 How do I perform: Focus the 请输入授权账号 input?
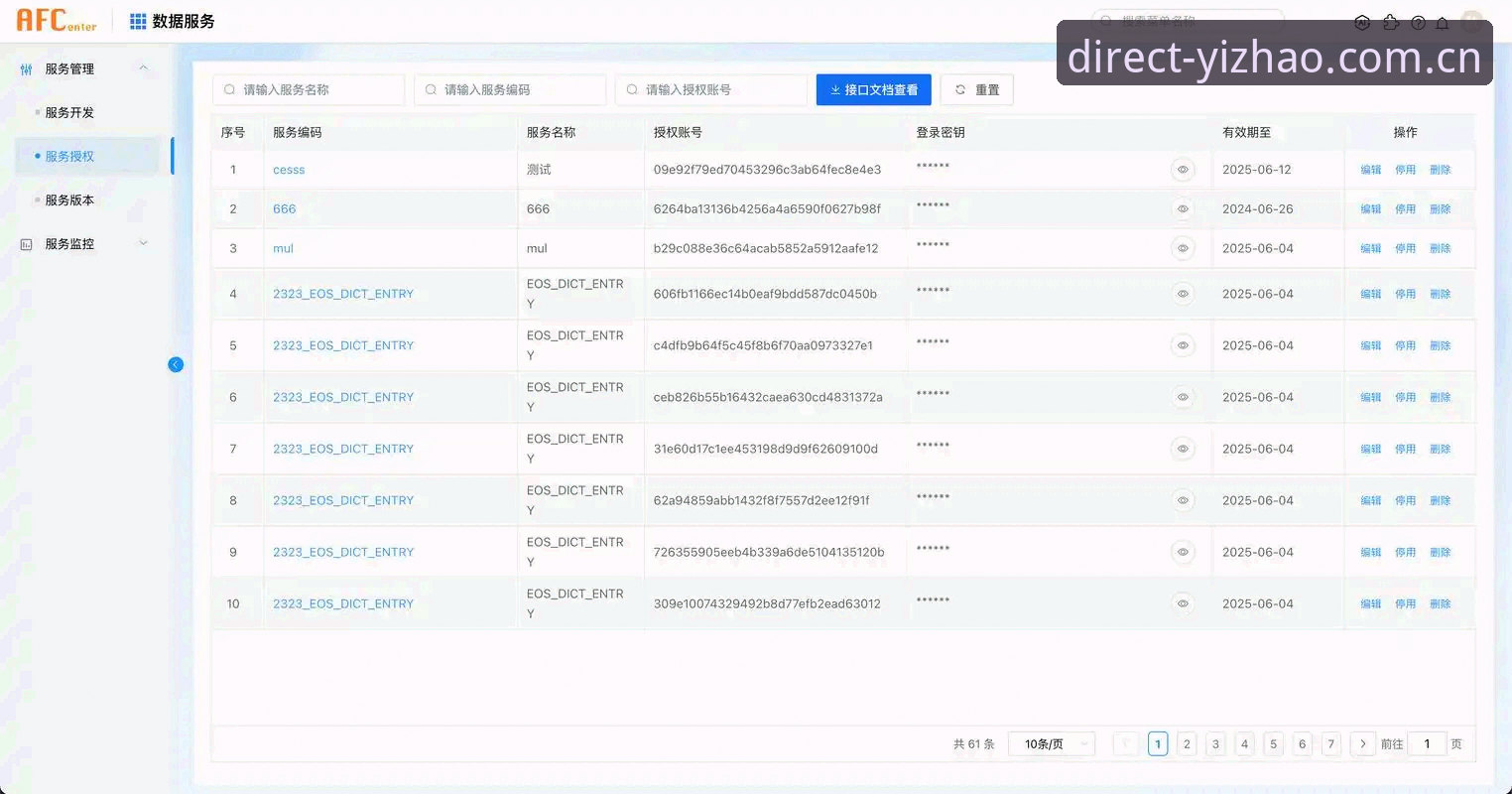[x=711, y=89]
